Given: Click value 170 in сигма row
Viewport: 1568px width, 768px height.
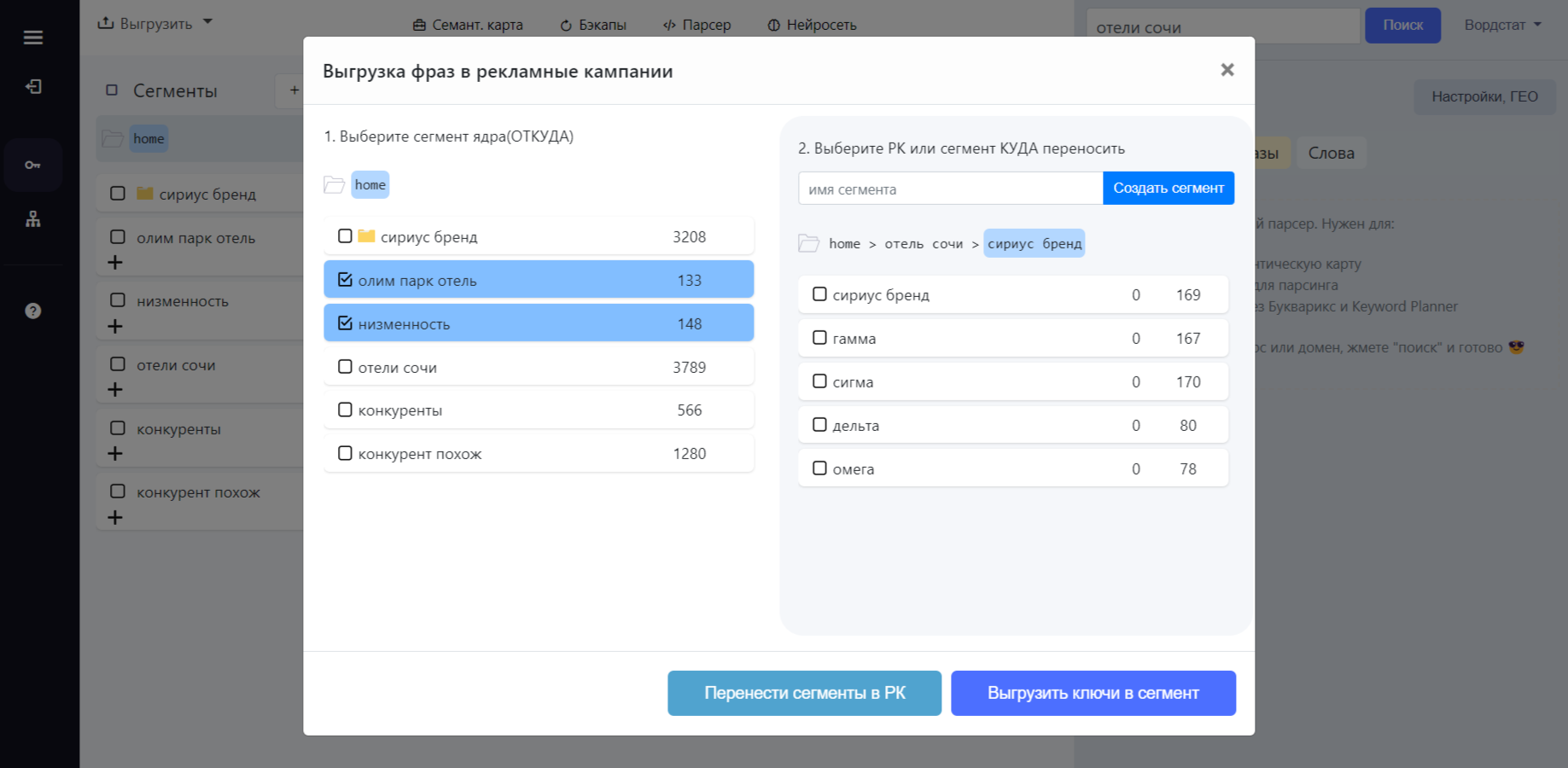Looking at the screenshot, I should coord(1188,381).
